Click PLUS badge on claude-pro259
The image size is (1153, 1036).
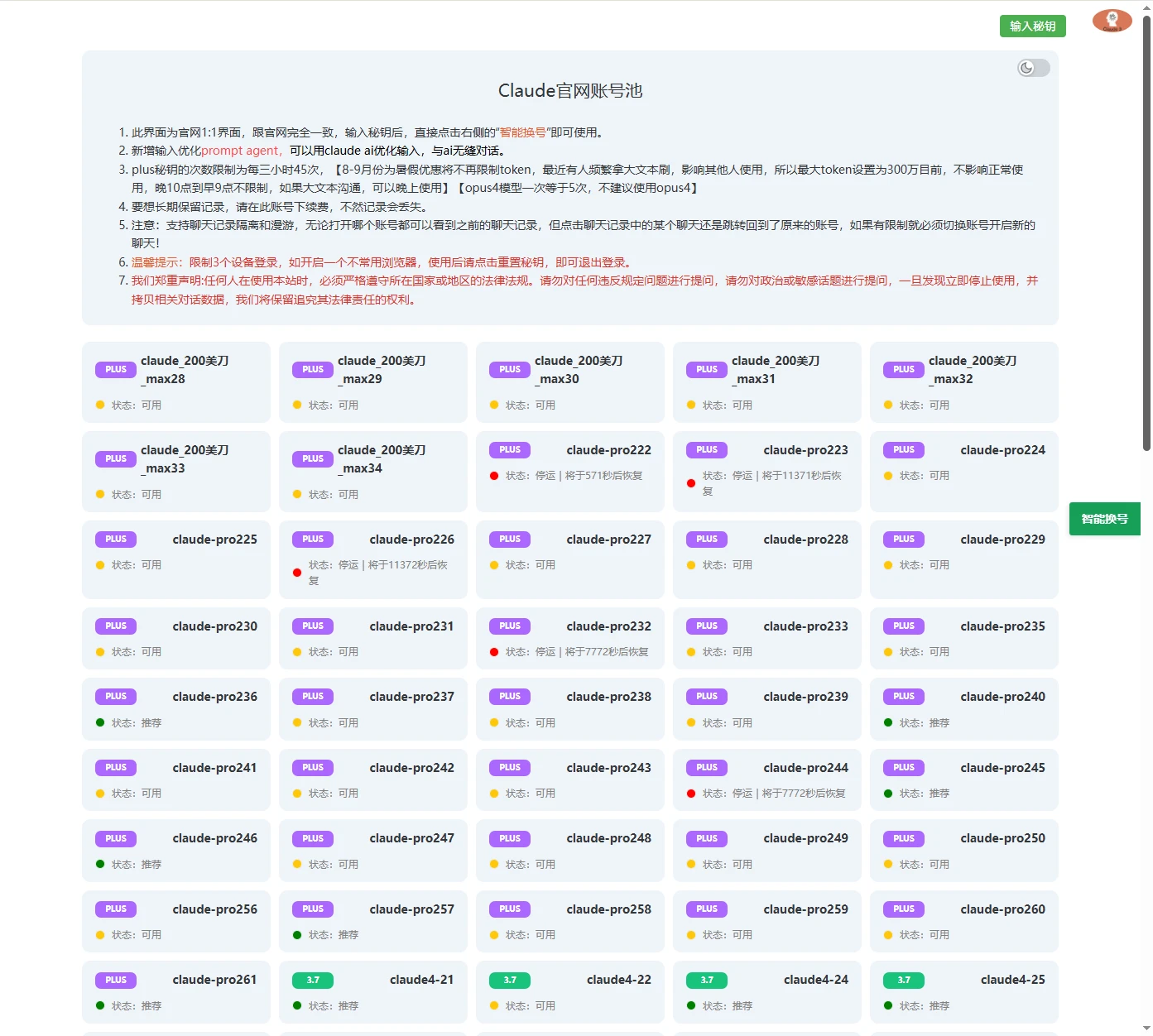707,909
